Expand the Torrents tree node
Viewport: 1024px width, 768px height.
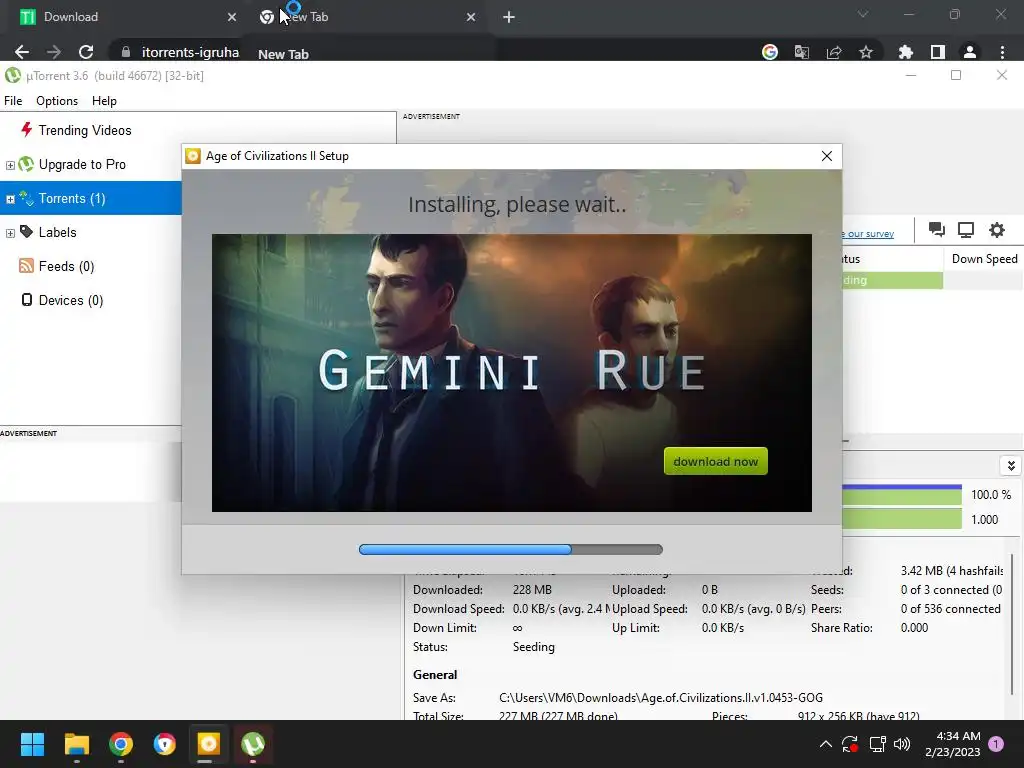tap(10, 199)
